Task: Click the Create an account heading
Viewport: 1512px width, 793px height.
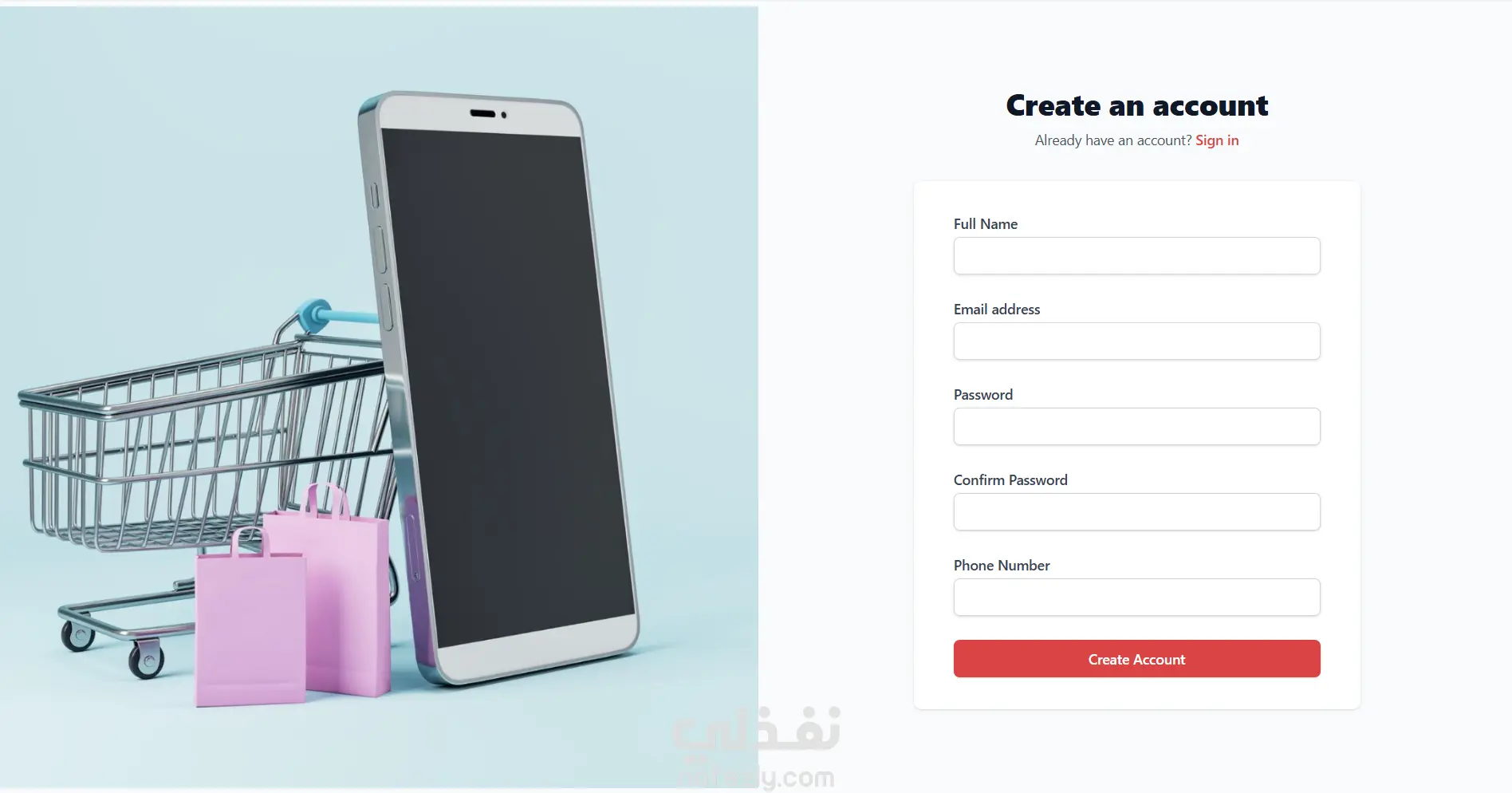Action: click(1137, 105)
